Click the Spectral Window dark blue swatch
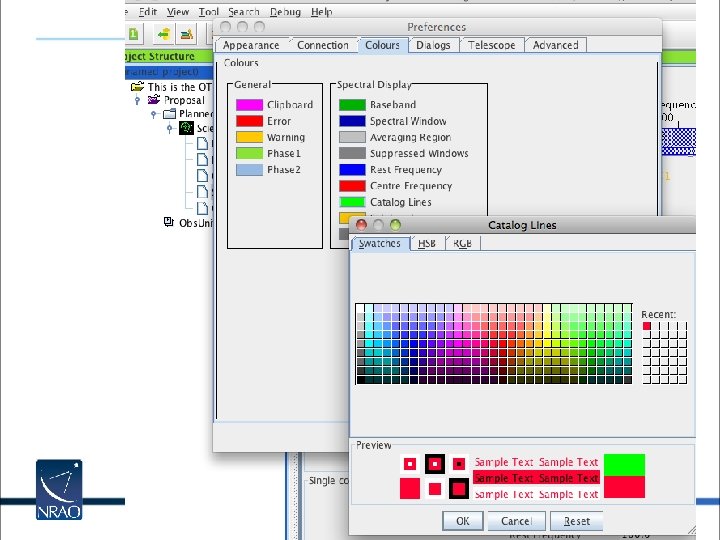This screenshot has height=540, width=720. tap(352, 121)
